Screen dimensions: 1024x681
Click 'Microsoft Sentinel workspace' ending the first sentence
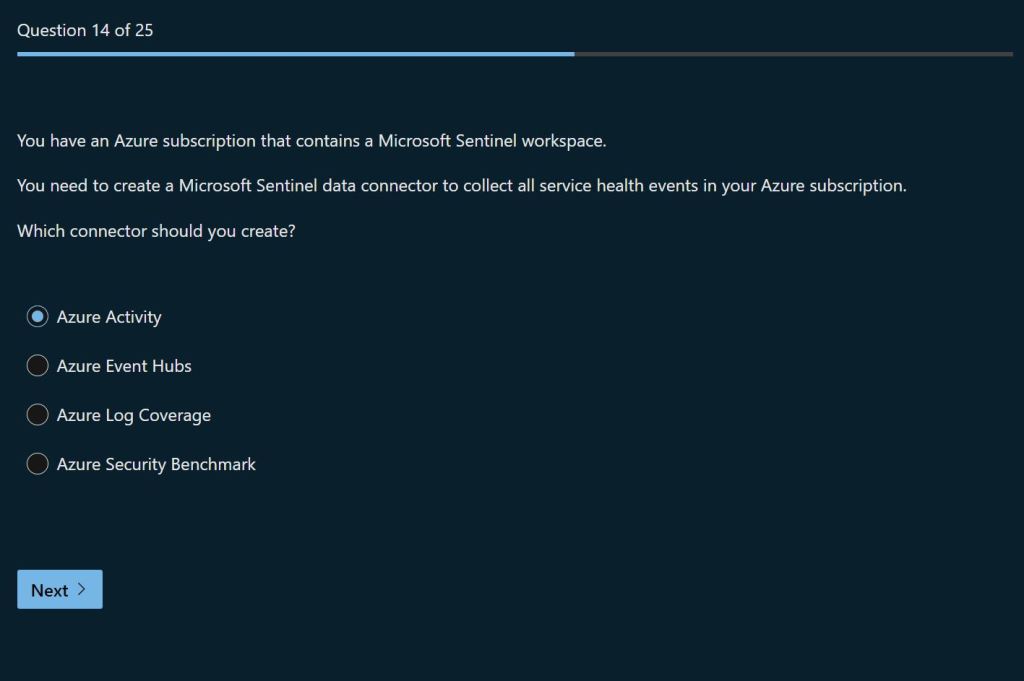[491, 141]
